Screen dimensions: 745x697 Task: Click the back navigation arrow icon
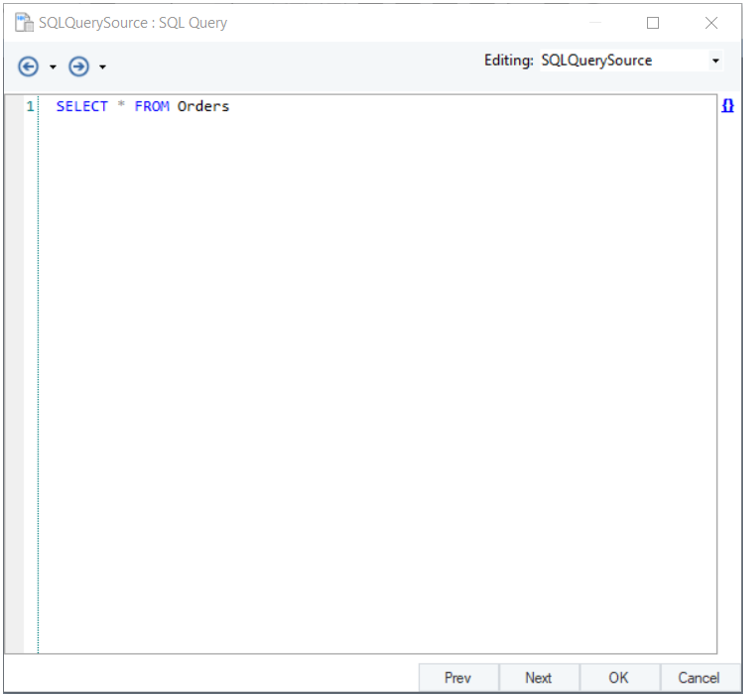29,67
